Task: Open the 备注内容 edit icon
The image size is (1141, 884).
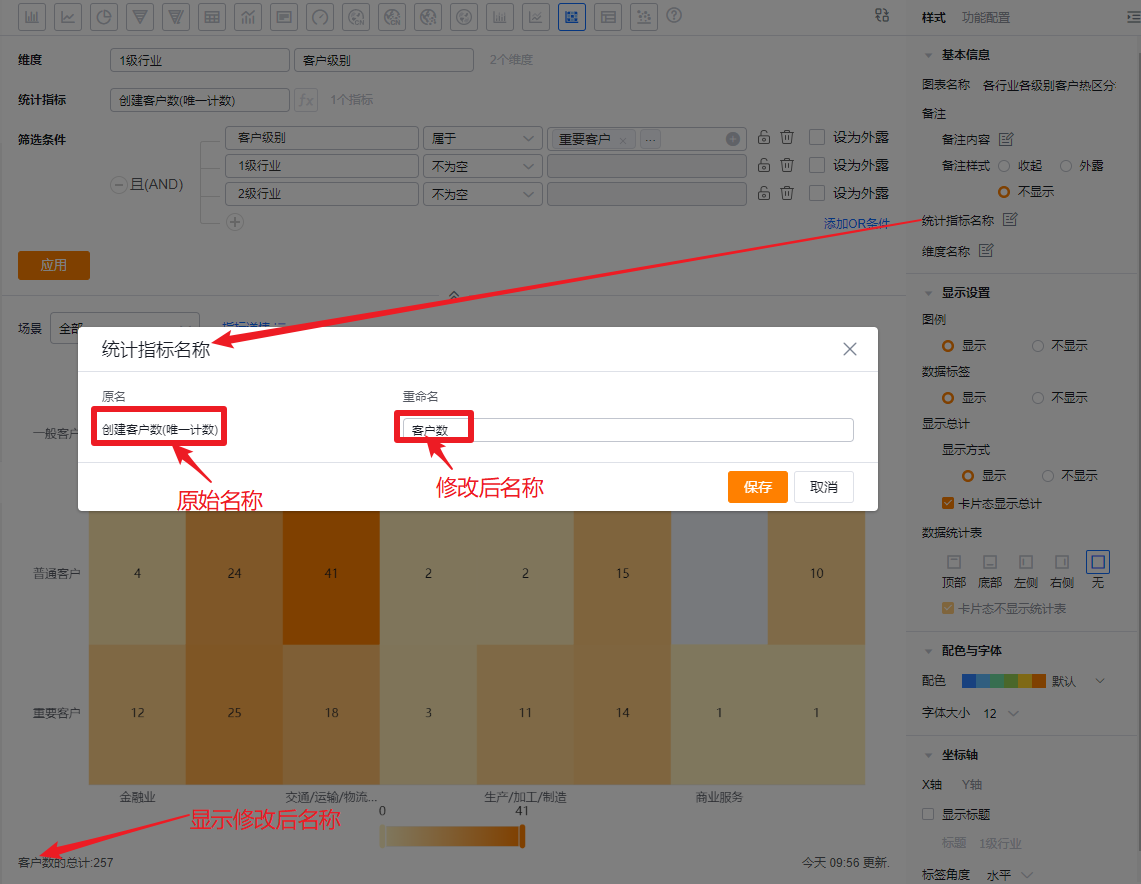Action: click(1006, 139)
